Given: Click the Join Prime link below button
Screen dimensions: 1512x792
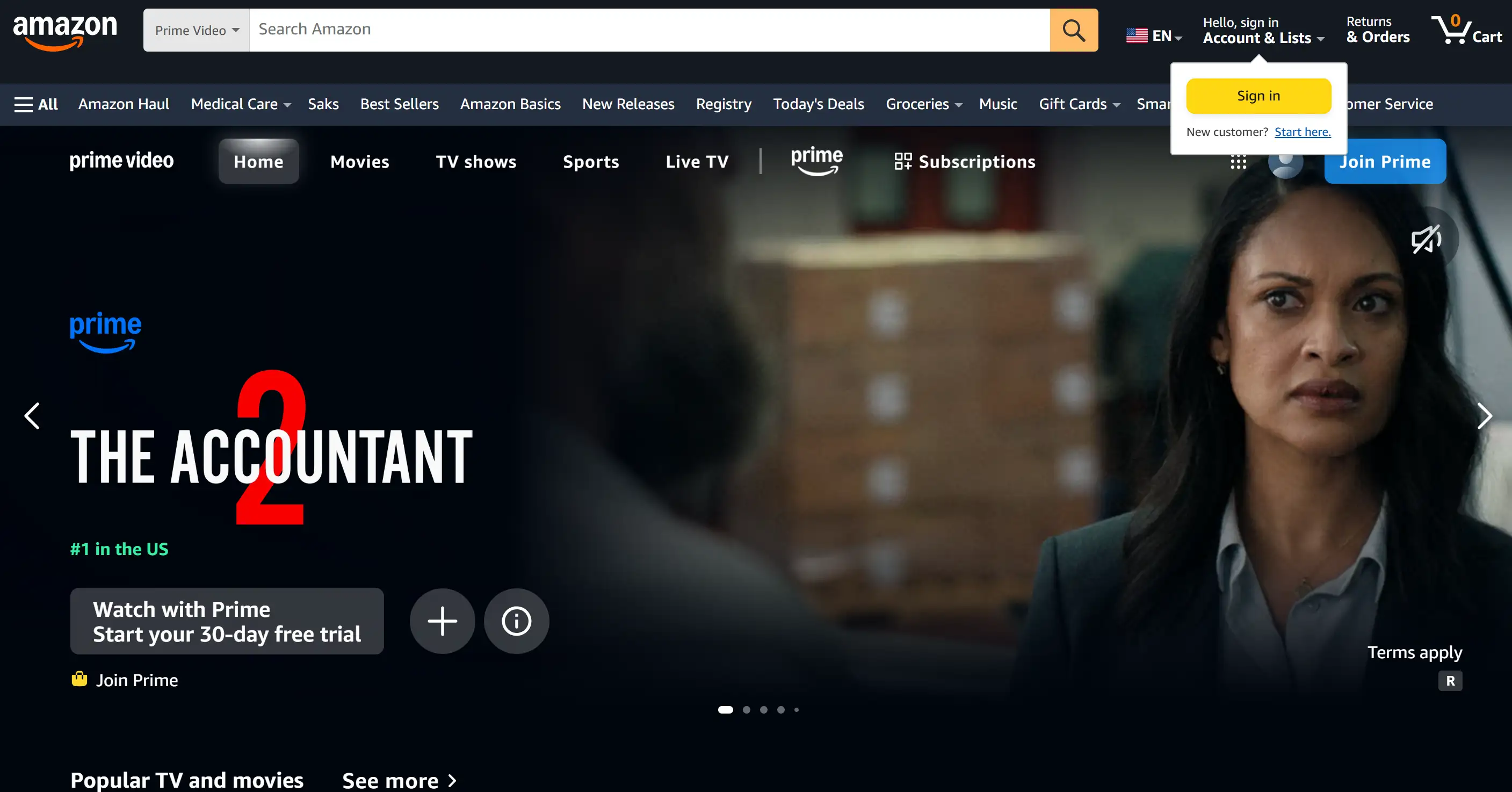Looking at the screenshot, I should pos(137,680).
